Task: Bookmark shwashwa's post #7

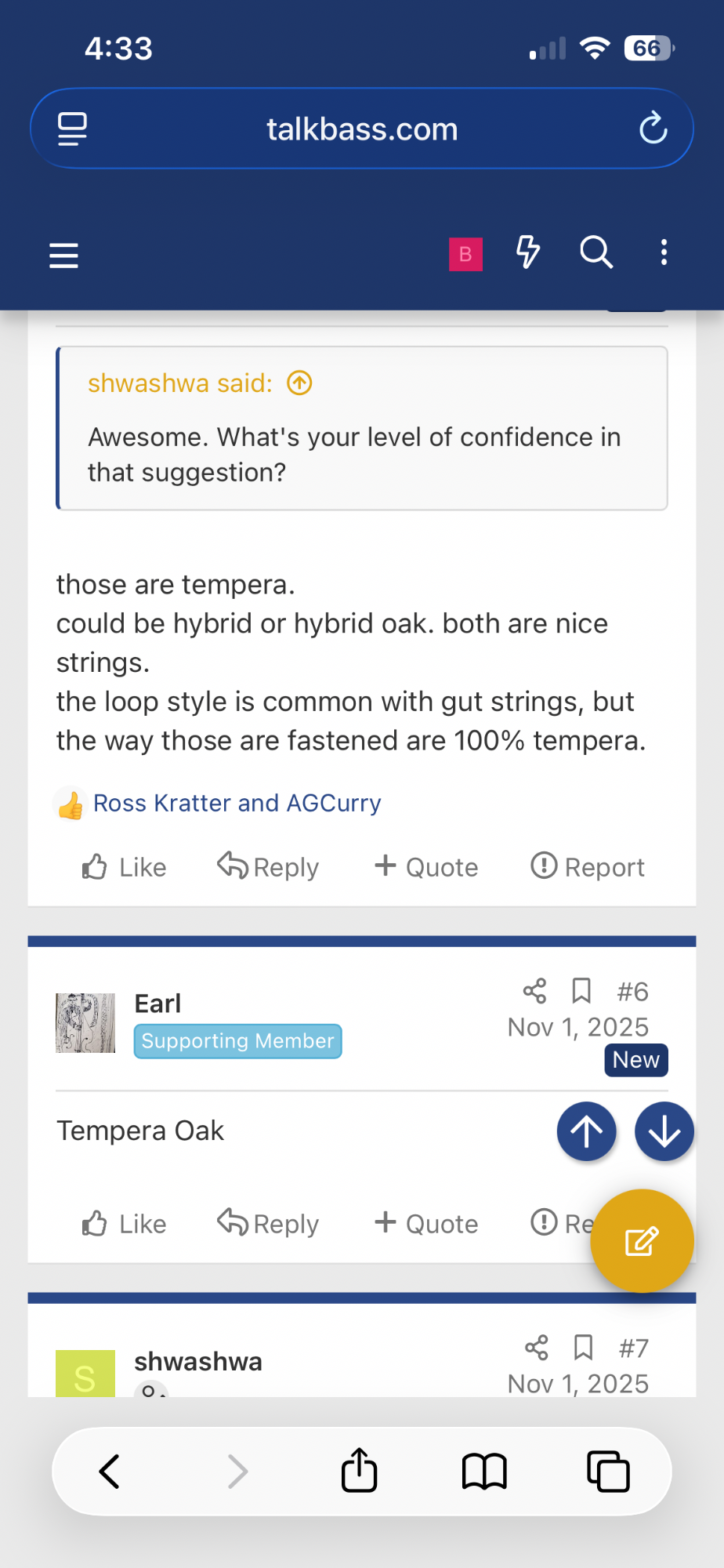Action: [583, 1348]
